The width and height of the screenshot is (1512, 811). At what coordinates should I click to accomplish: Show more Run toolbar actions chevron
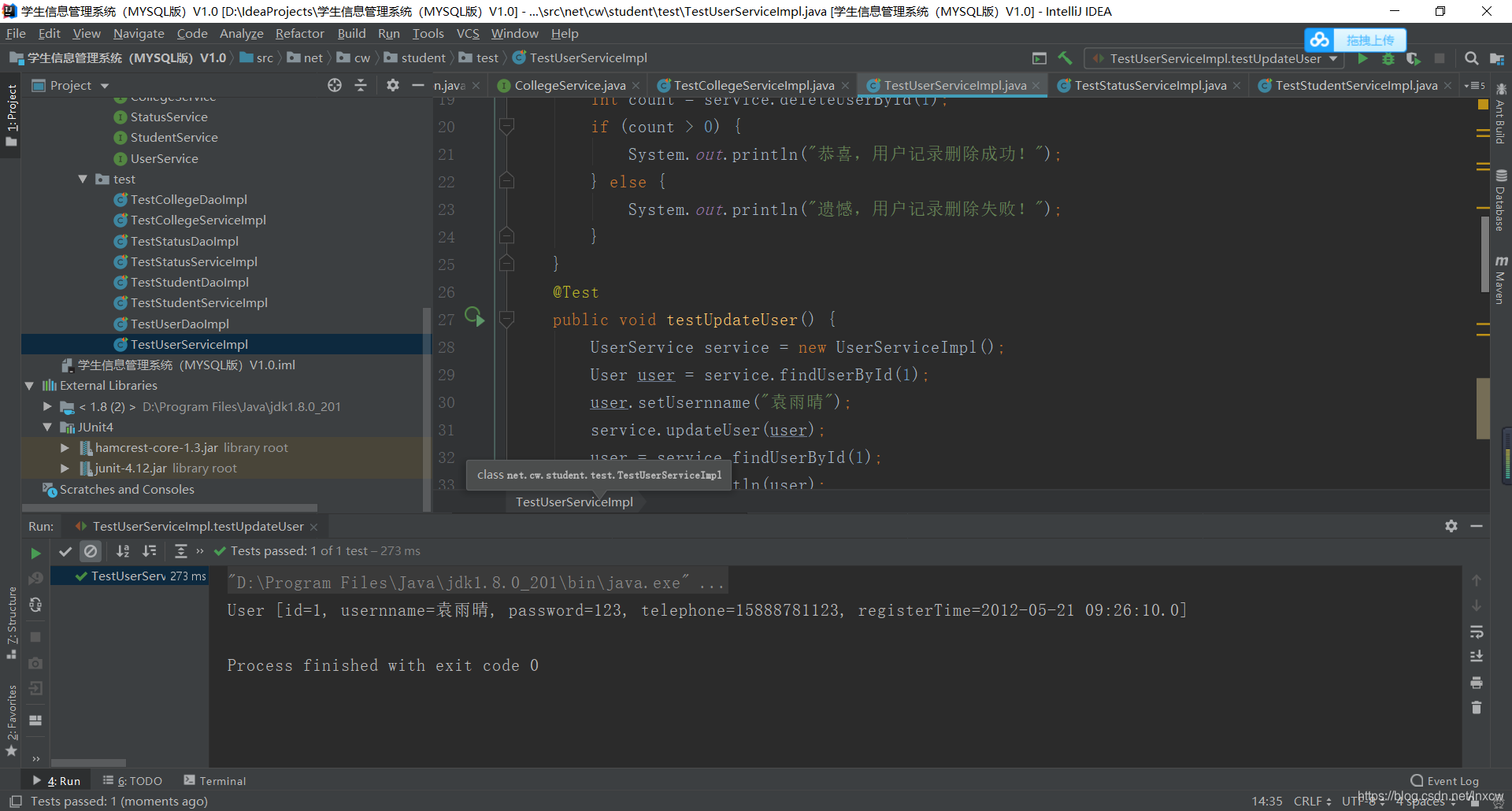pos(200,551)
